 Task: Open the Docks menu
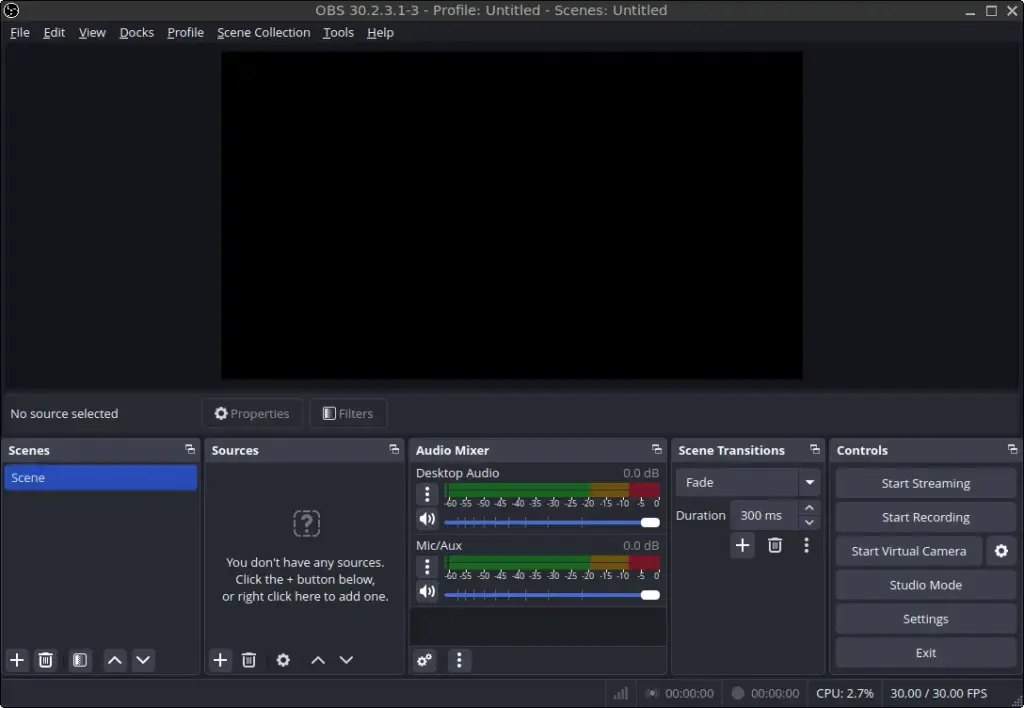click(136, 32)
